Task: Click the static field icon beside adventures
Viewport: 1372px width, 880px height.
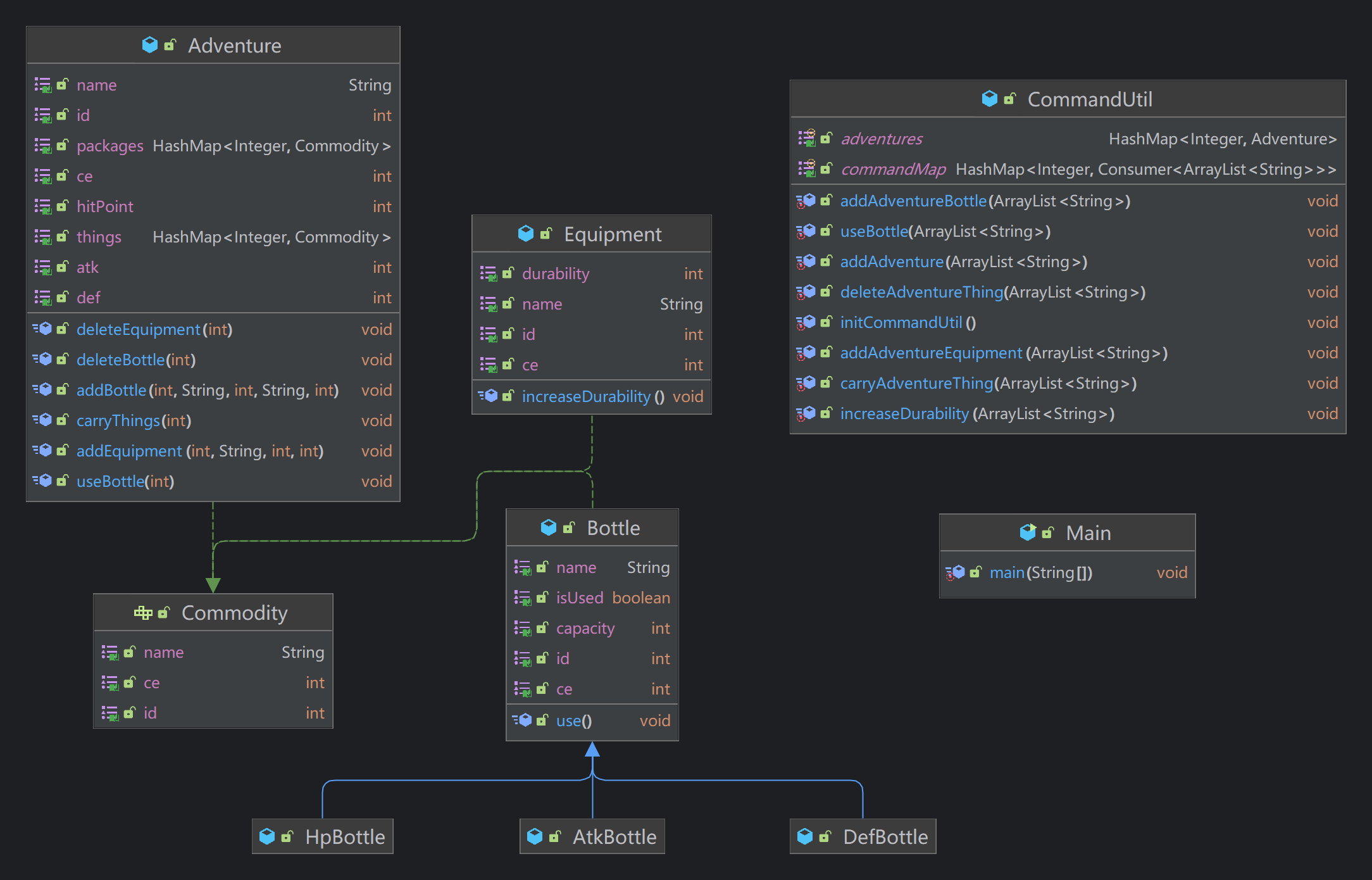Action: click(x=806, y=138)
